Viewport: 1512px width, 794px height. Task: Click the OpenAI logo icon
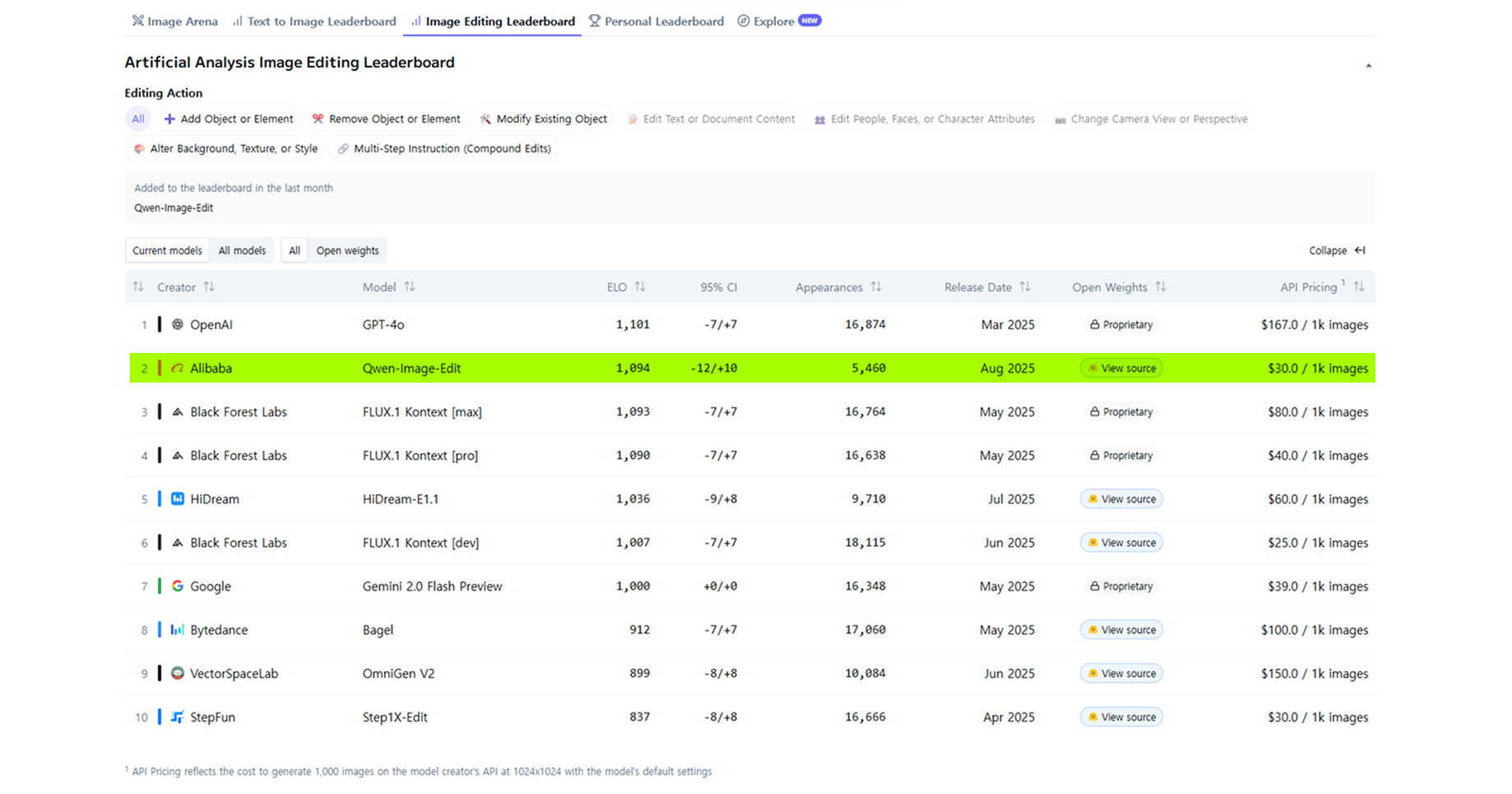pyautogui.click(x=178, y=325)
